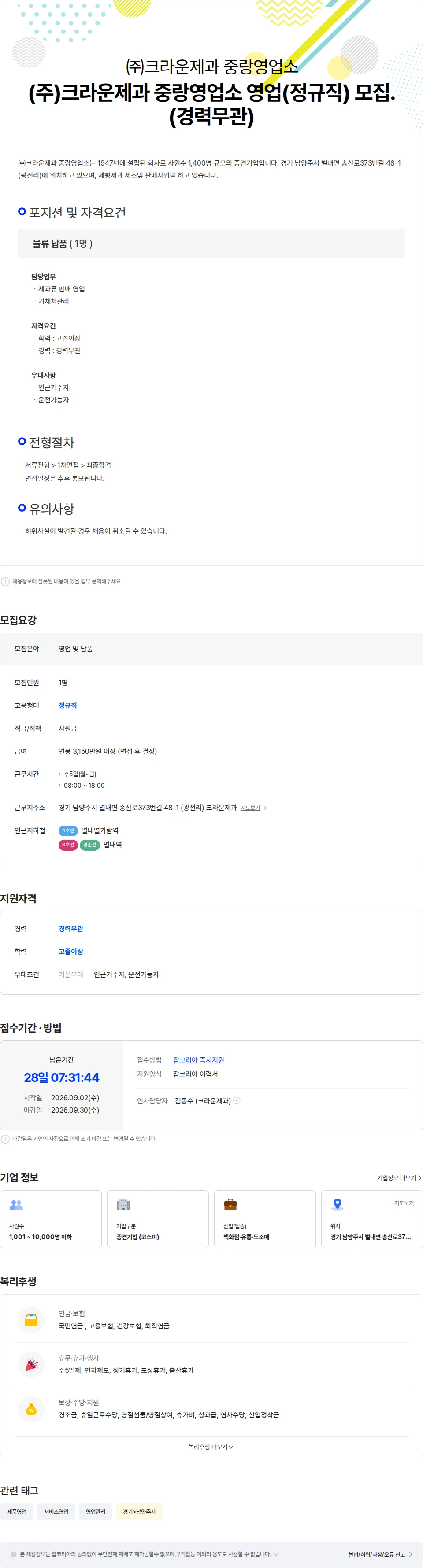
Task: Select the 4호선 subway badge
Action: pyautogui.click(x=68, y=830)
